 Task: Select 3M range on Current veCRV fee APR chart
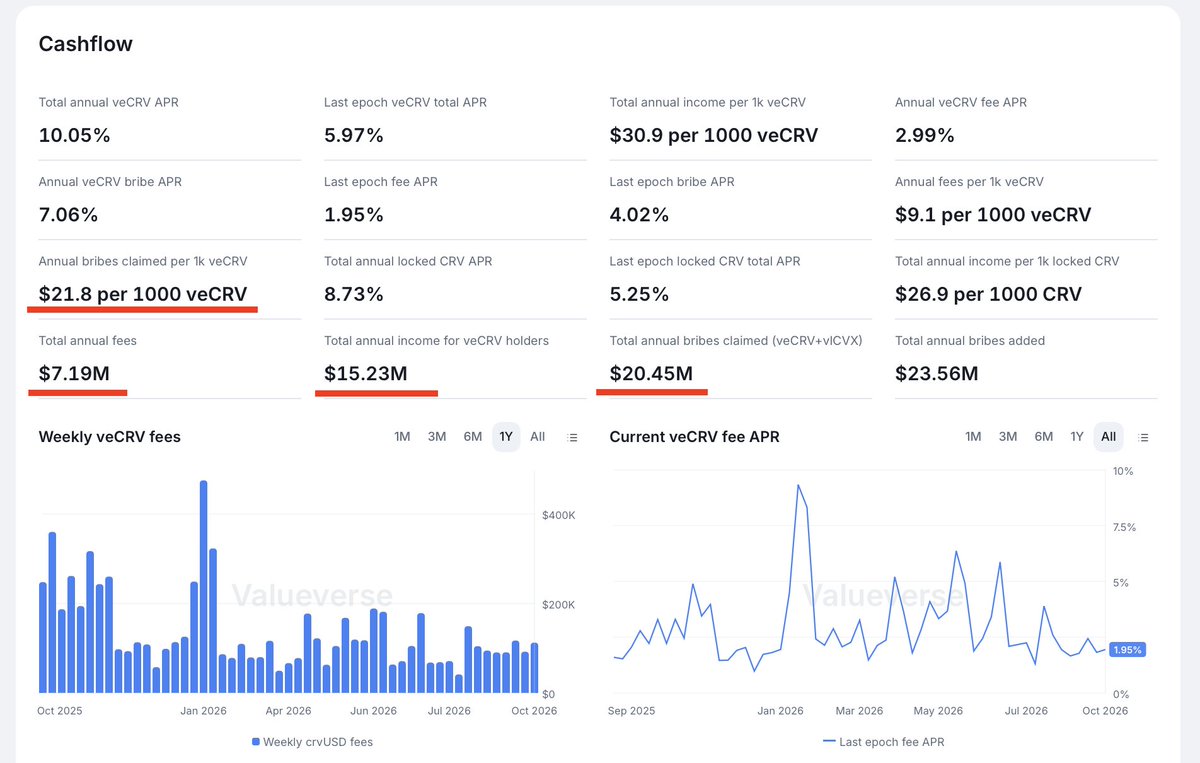(1008, 437)
